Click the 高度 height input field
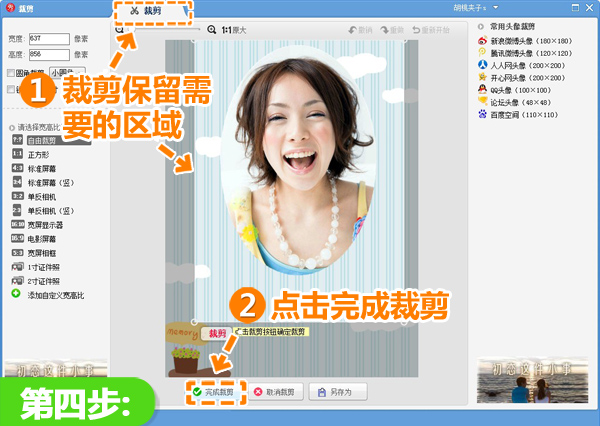Screen dimensions: 600x426 pyautogui.click(x=49, y=54)
